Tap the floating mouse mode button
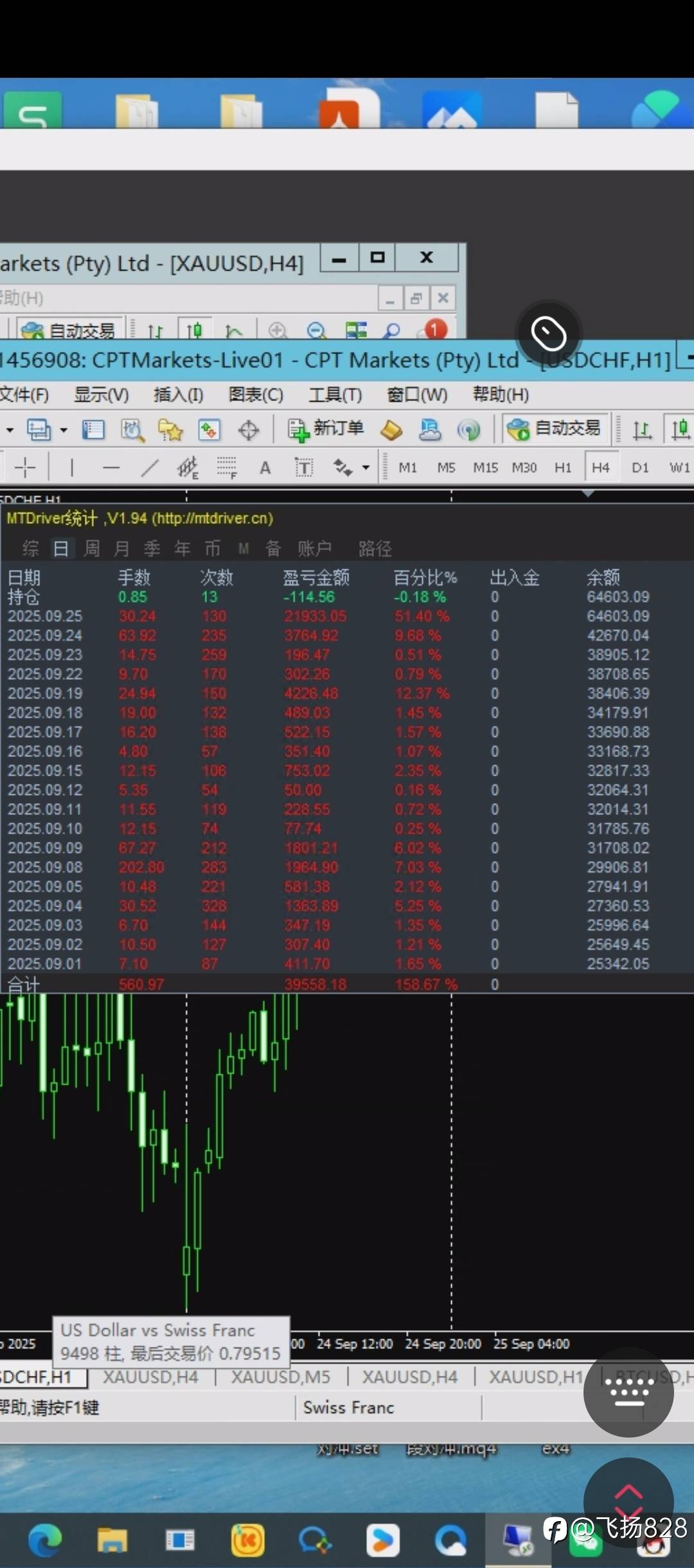Image resolution: width=694 pixels, height=1568 pixels. 549,334
